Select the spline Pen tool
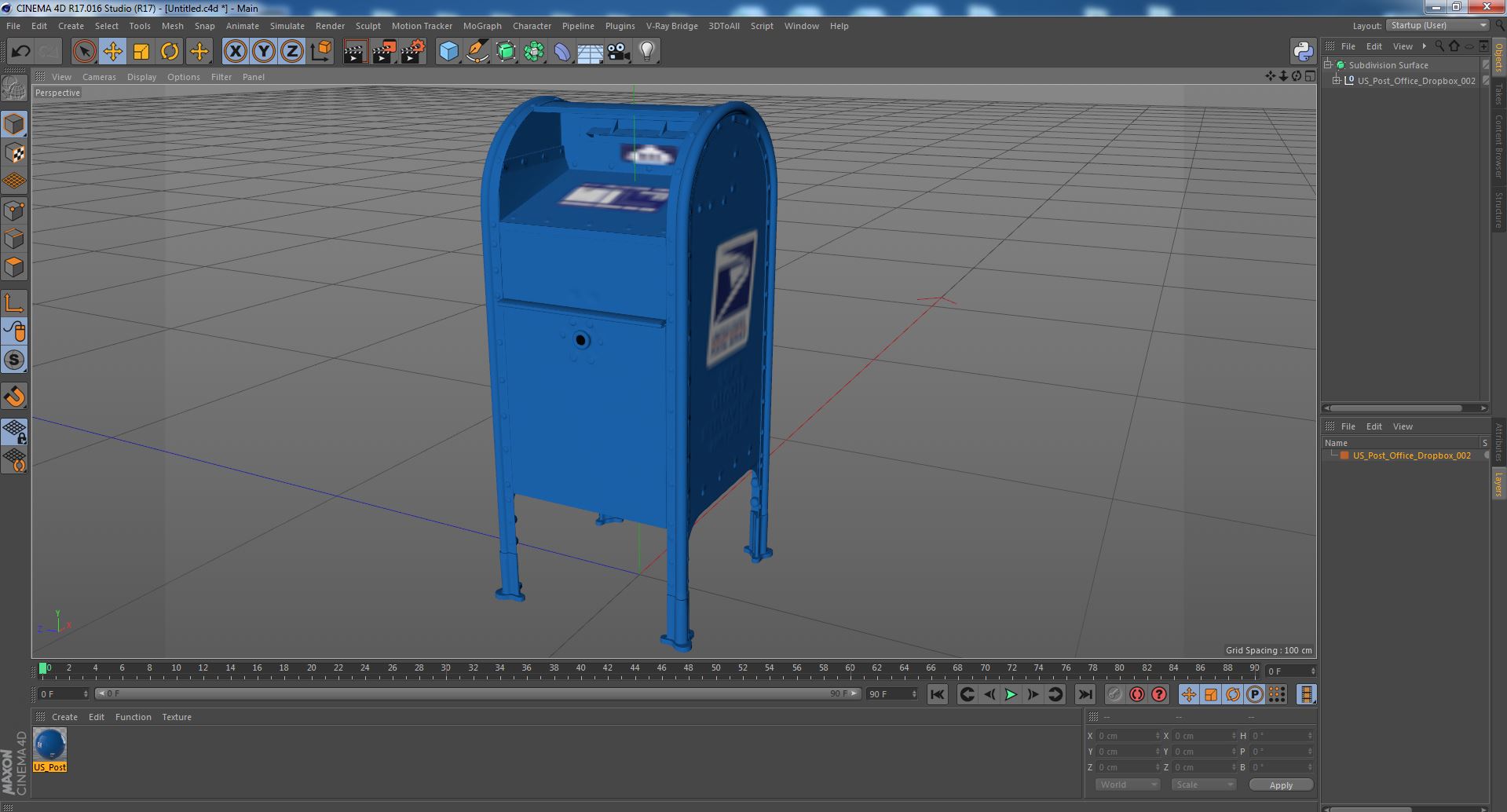Image resolution: width=1507 pixels, height=812 pixels. [x=477, y=52]
